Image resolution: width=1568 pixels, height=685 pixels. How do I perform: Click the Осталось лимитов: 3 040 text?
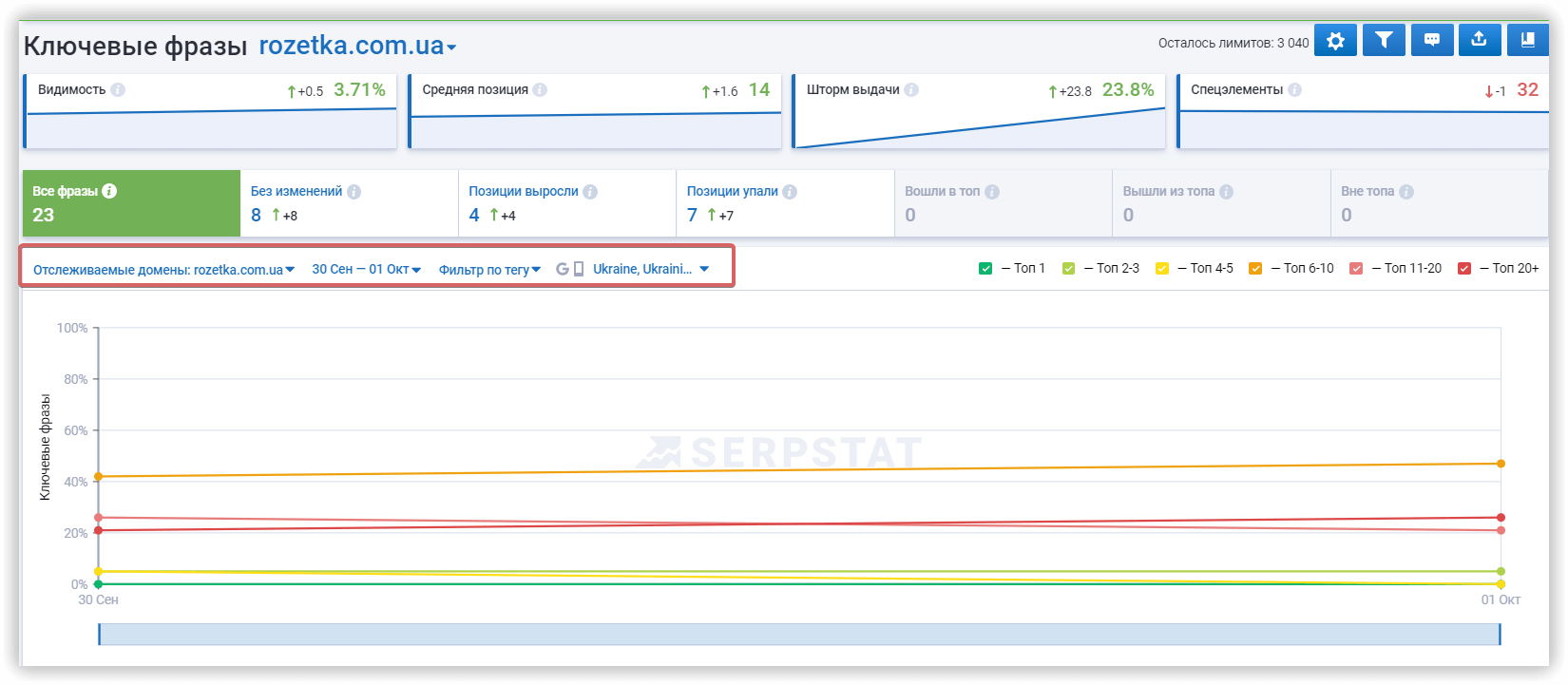click(1233, 43)
